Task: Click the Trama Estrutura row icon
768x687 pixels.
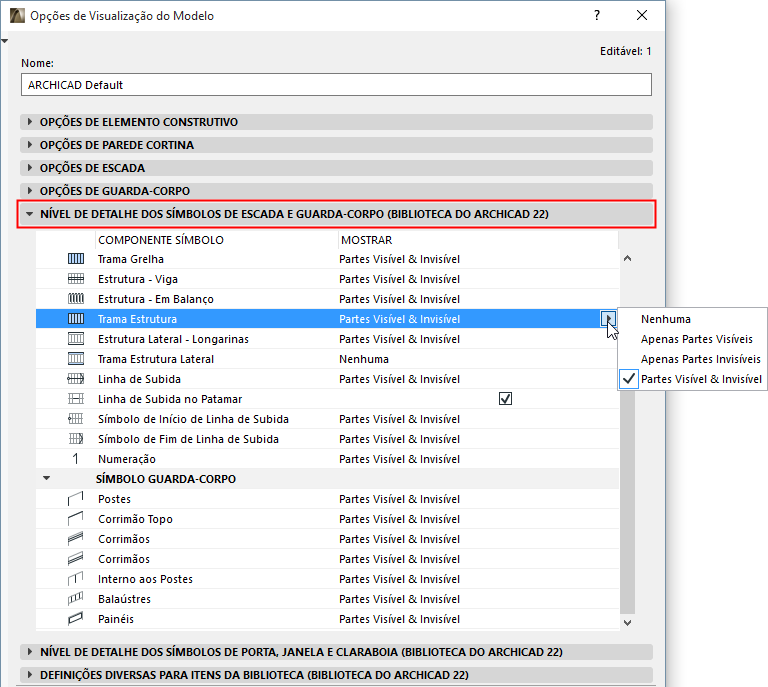Action: tap(75, 319)
